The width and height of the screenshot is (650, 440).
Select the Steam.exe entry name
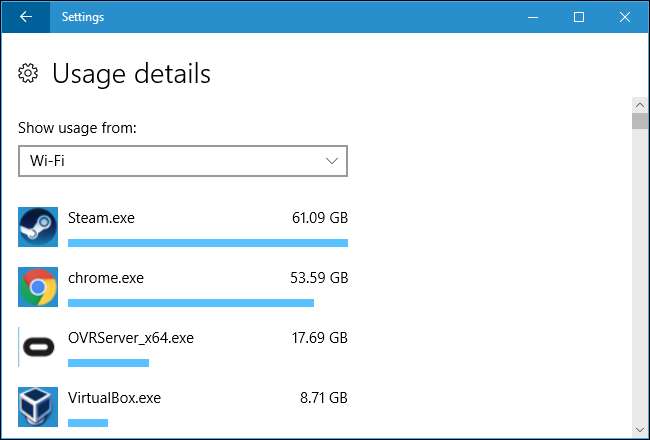(x=101, y=218)
